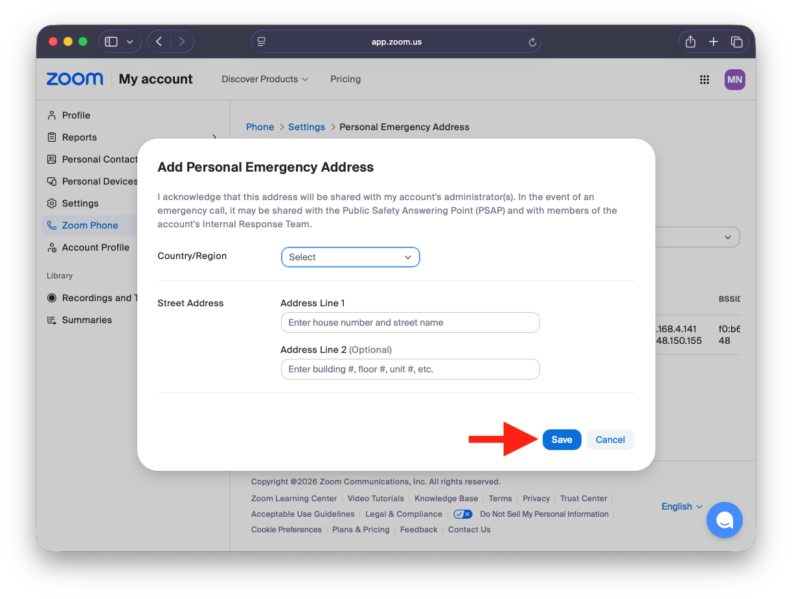Click the page settings icon in address bar
Image resolution: width=792 pixels, height=599 pixels.
pyautogui.click(x=261, y=42)
